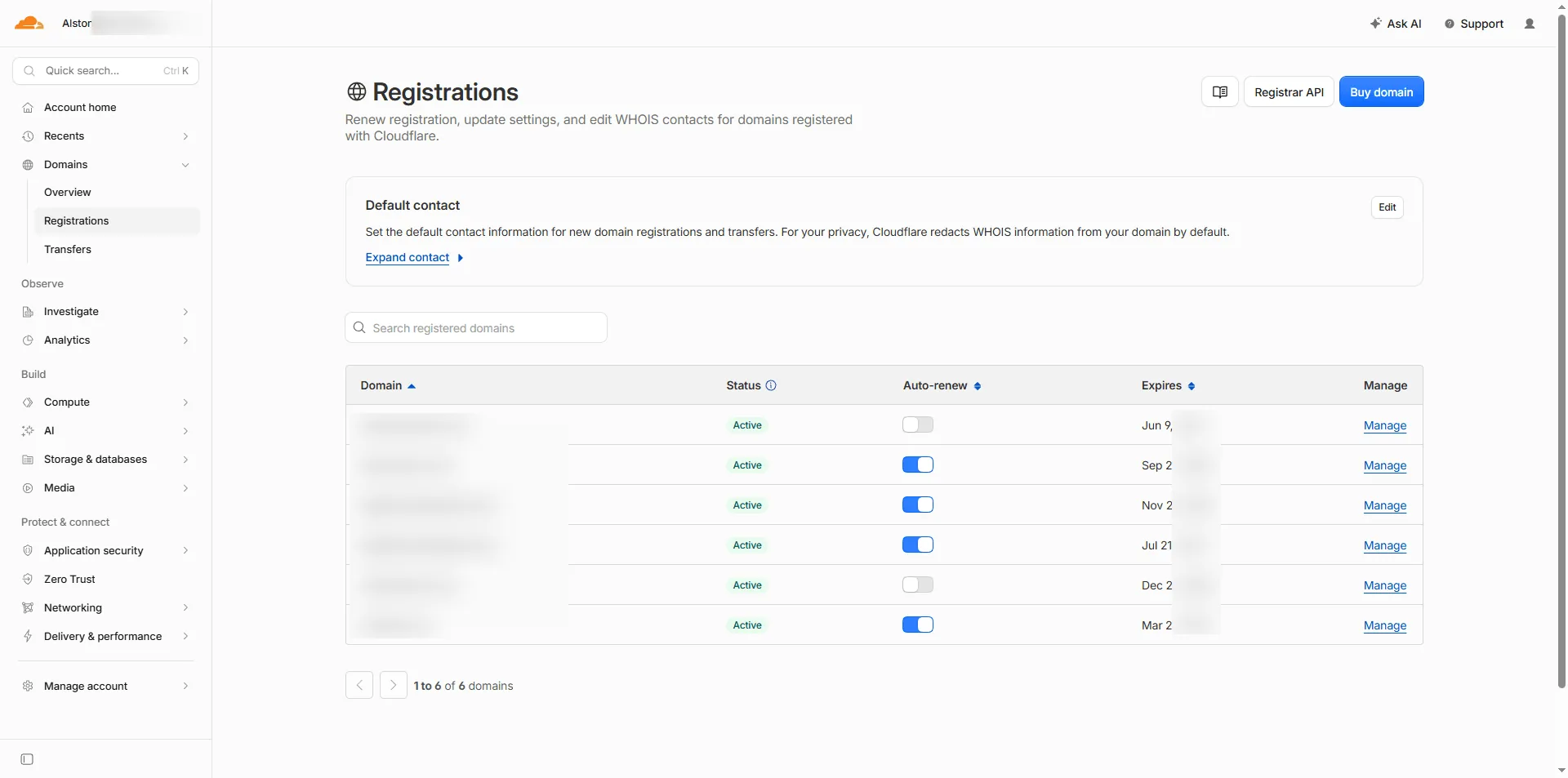
Task: Click Manage for the Jun 9 domain
Action: tap(1384, 425)
